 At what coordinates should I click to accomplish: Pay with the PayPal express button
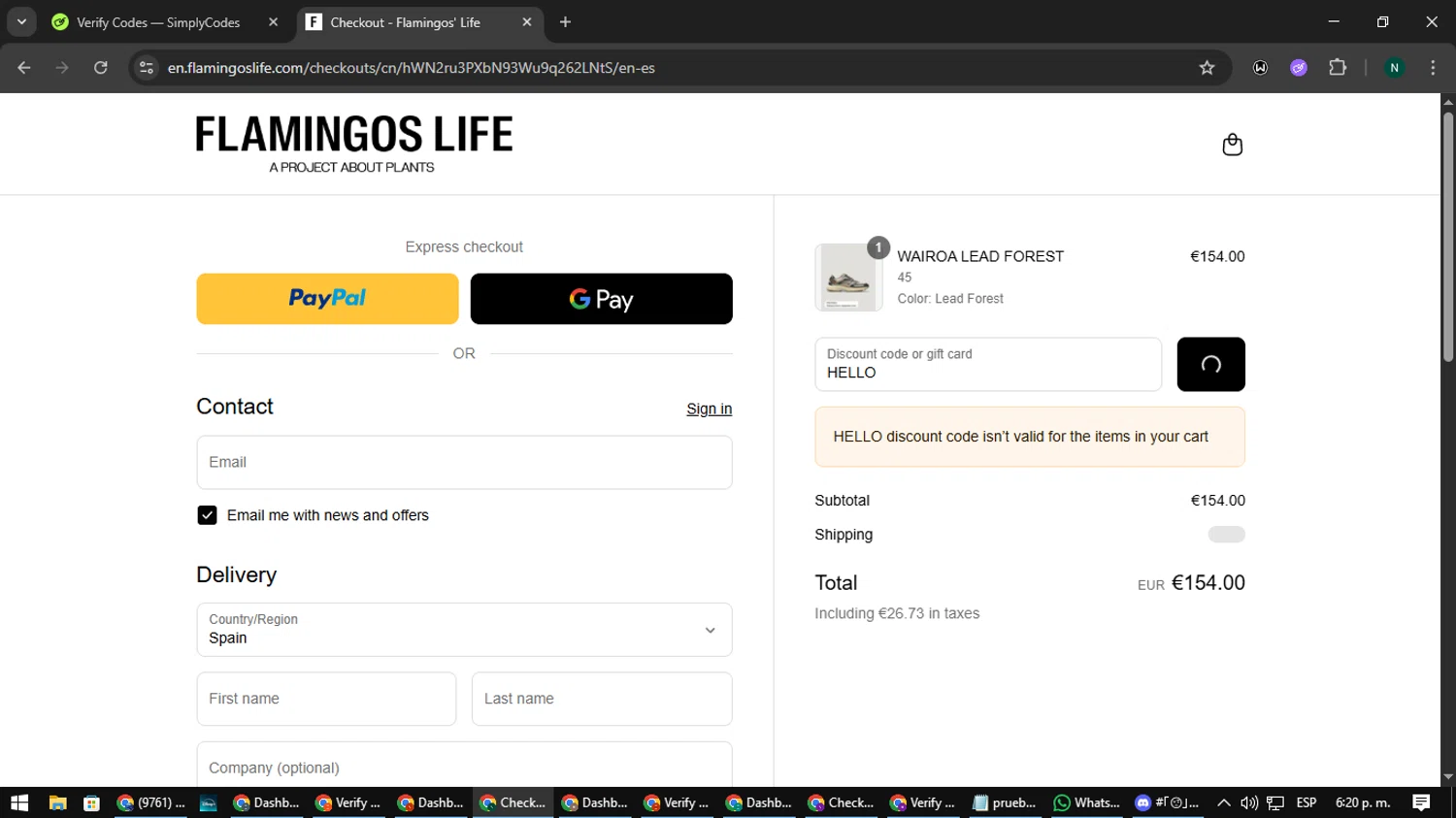(x=327, y=299)
